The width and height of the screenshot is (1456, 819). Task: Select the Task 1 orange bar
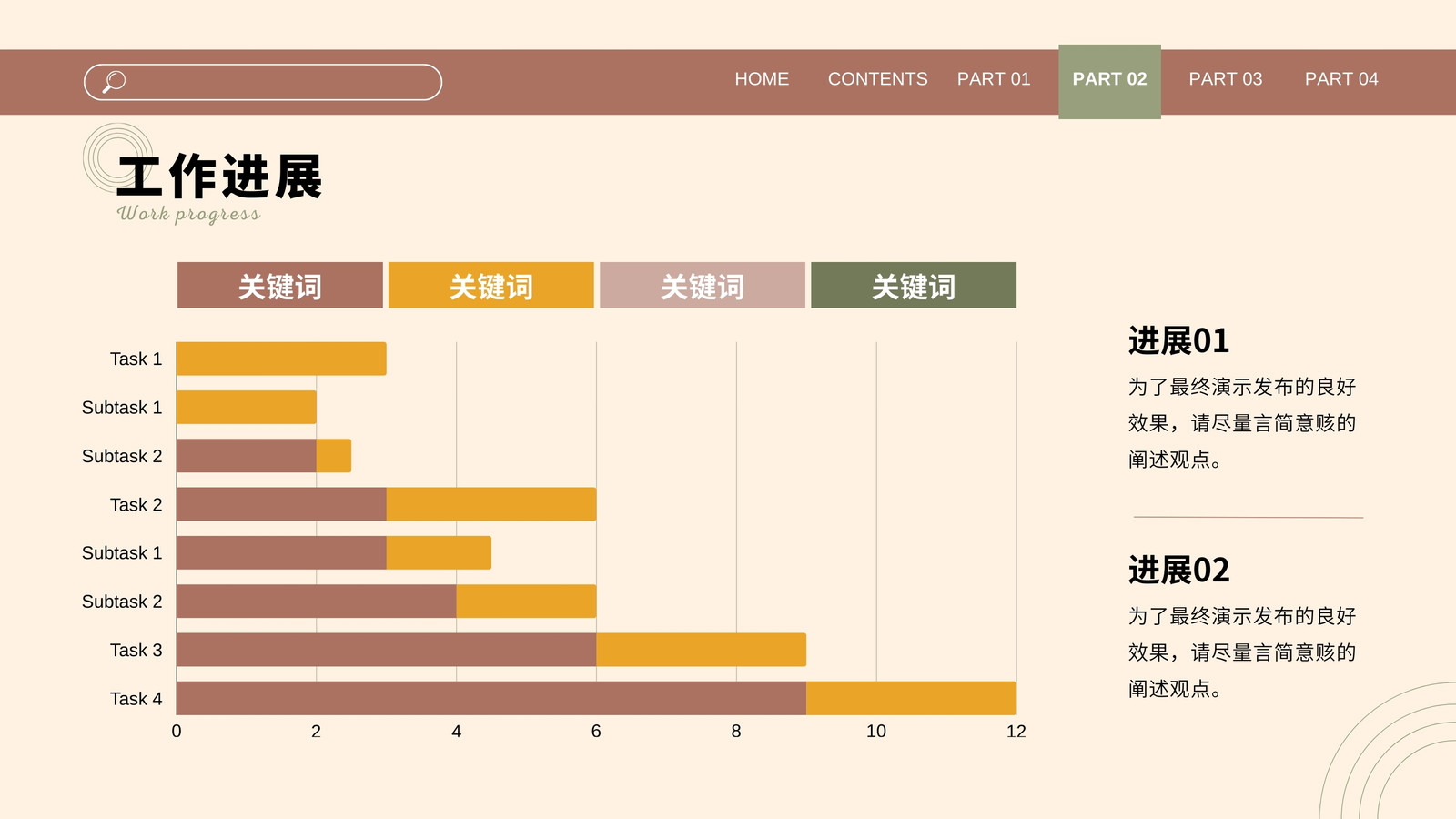point(281,359)
